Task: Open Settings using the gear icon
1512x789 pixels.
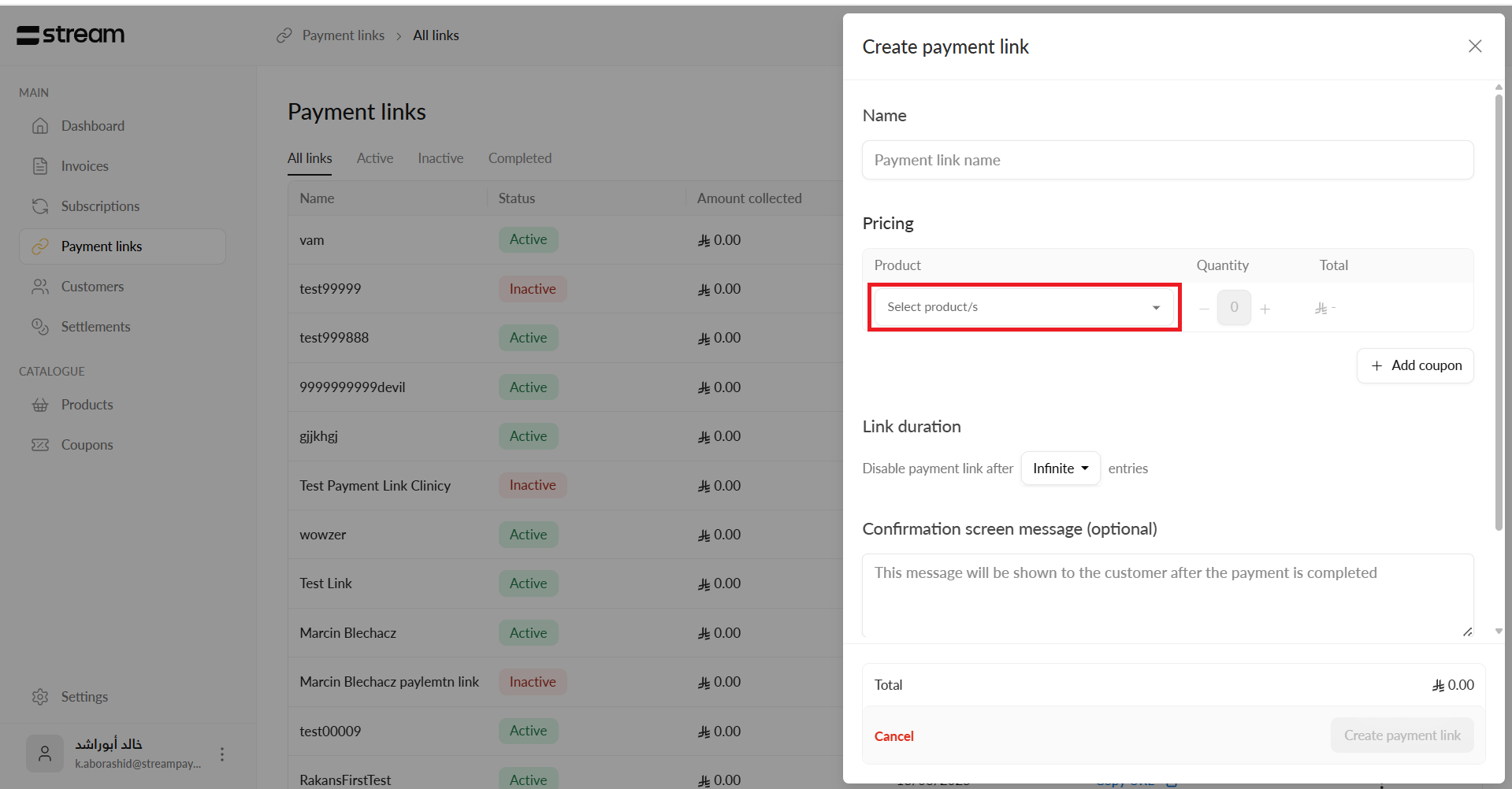Action: pyautogui.click(x=40, y=697)
